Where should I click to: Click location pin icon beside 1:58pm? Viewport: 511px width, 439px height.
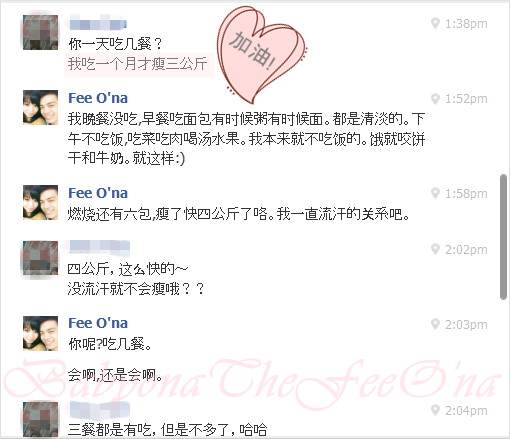pyautogui.click(x=435, y=193)
